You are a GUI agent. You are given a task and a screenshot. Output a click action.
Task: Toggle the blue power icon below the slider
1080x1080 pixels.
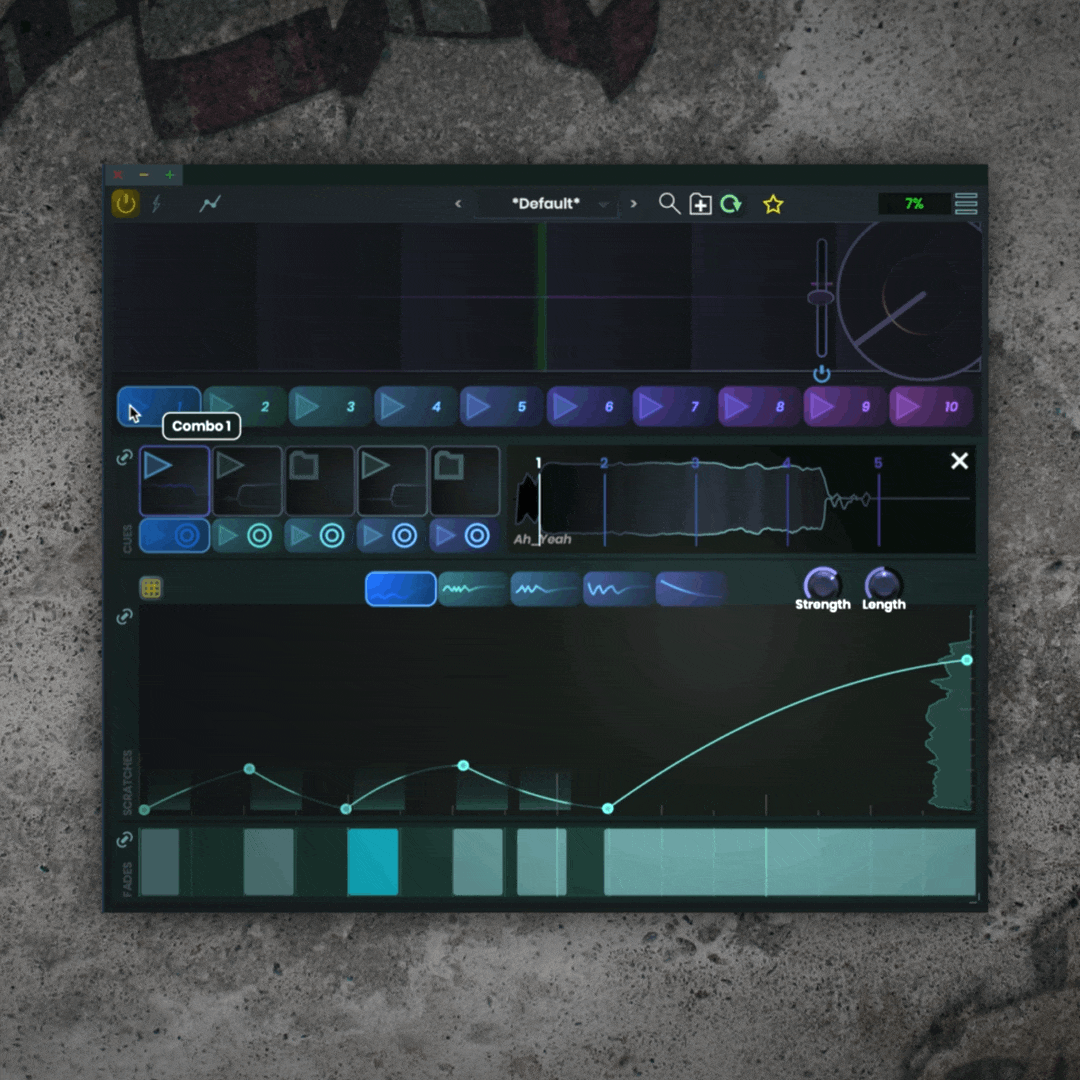[x=822, y=374]
